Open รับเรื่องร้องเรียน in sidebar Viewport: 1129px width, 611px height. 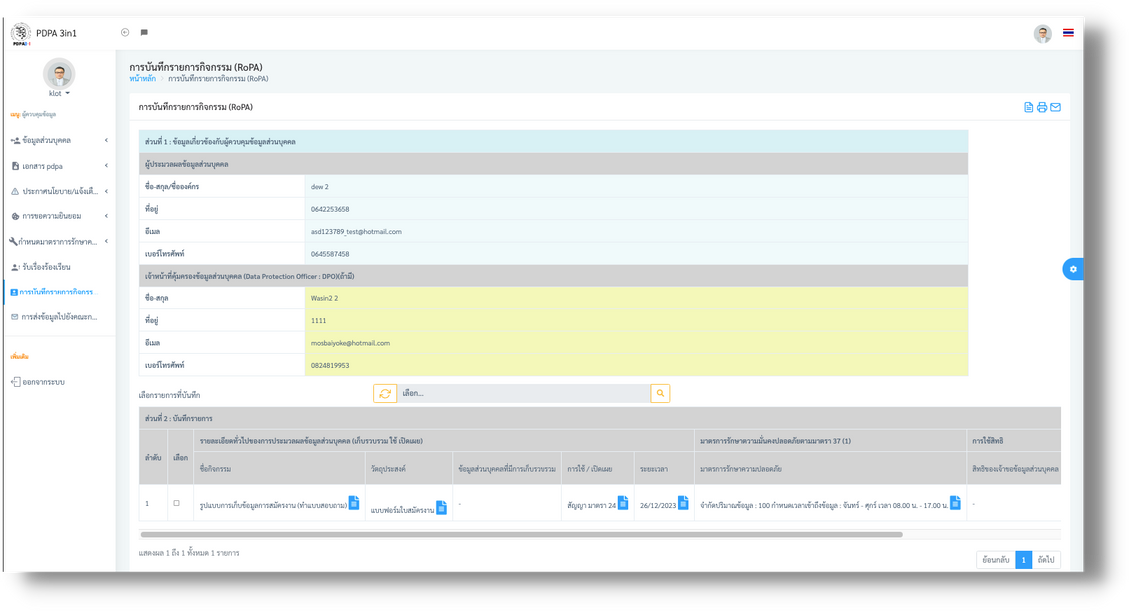coord(59,267)
